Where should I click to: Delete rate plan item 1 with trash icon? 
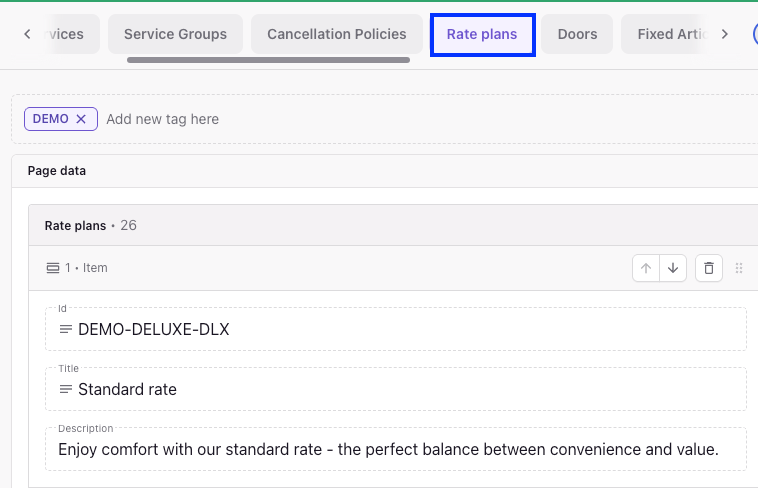[709, 268]
